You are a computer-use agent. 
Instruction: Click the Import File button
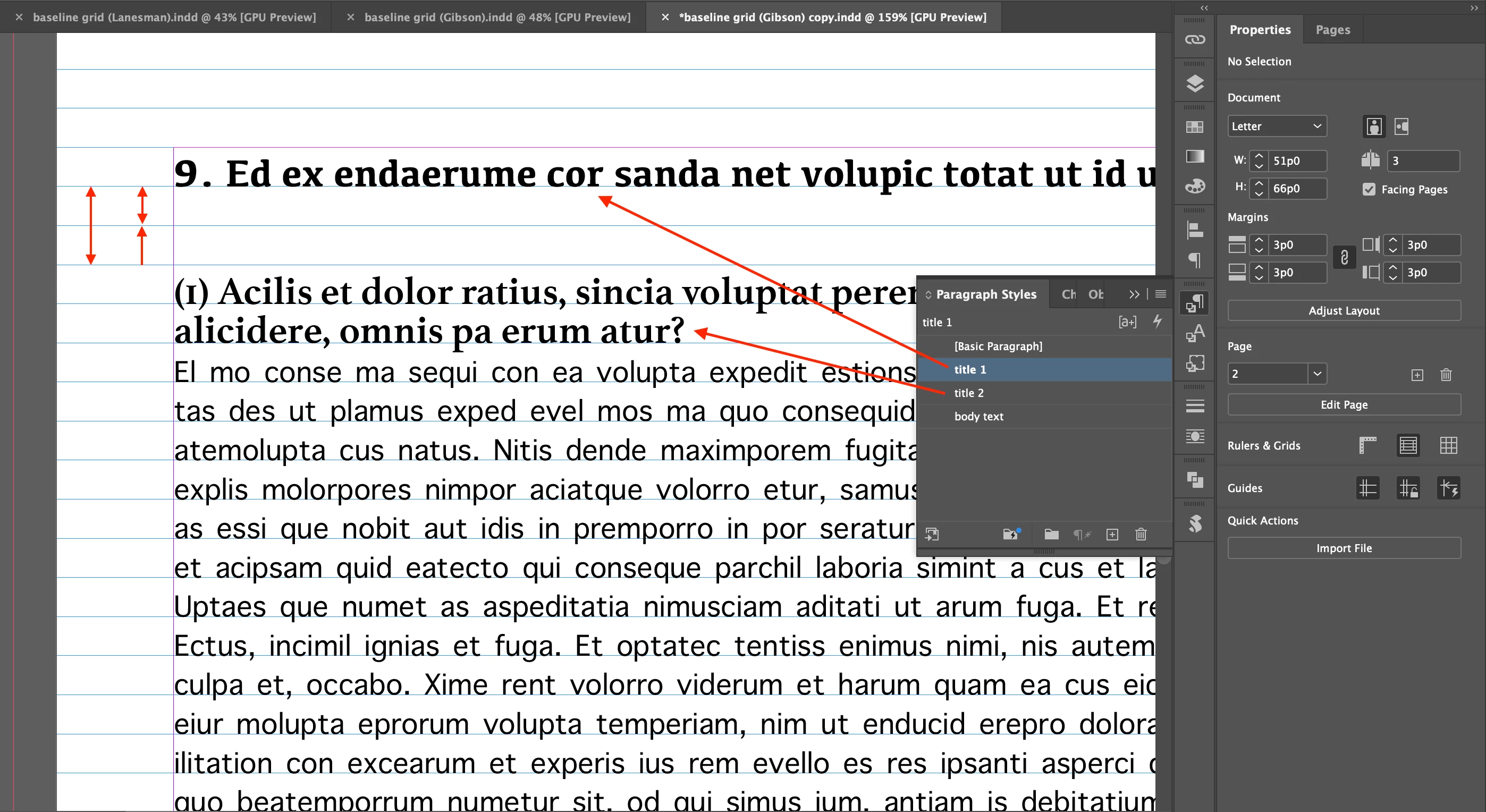pyautogui.click(x=1344, y=548)
